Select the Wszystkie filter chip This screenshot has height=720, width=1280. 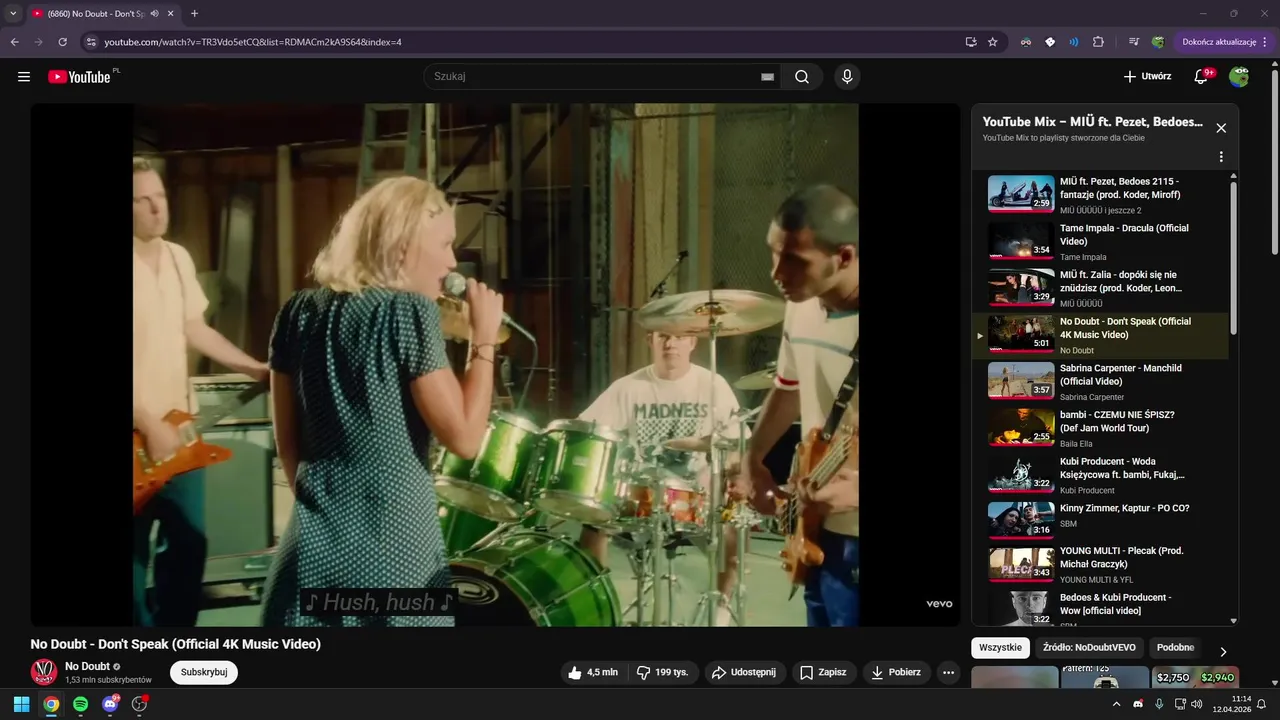(x=1000, y=648)
